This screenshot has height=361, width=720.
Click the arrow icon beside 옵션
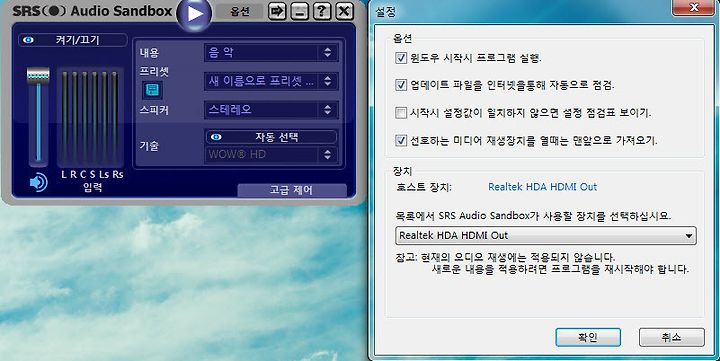(277, 11)
